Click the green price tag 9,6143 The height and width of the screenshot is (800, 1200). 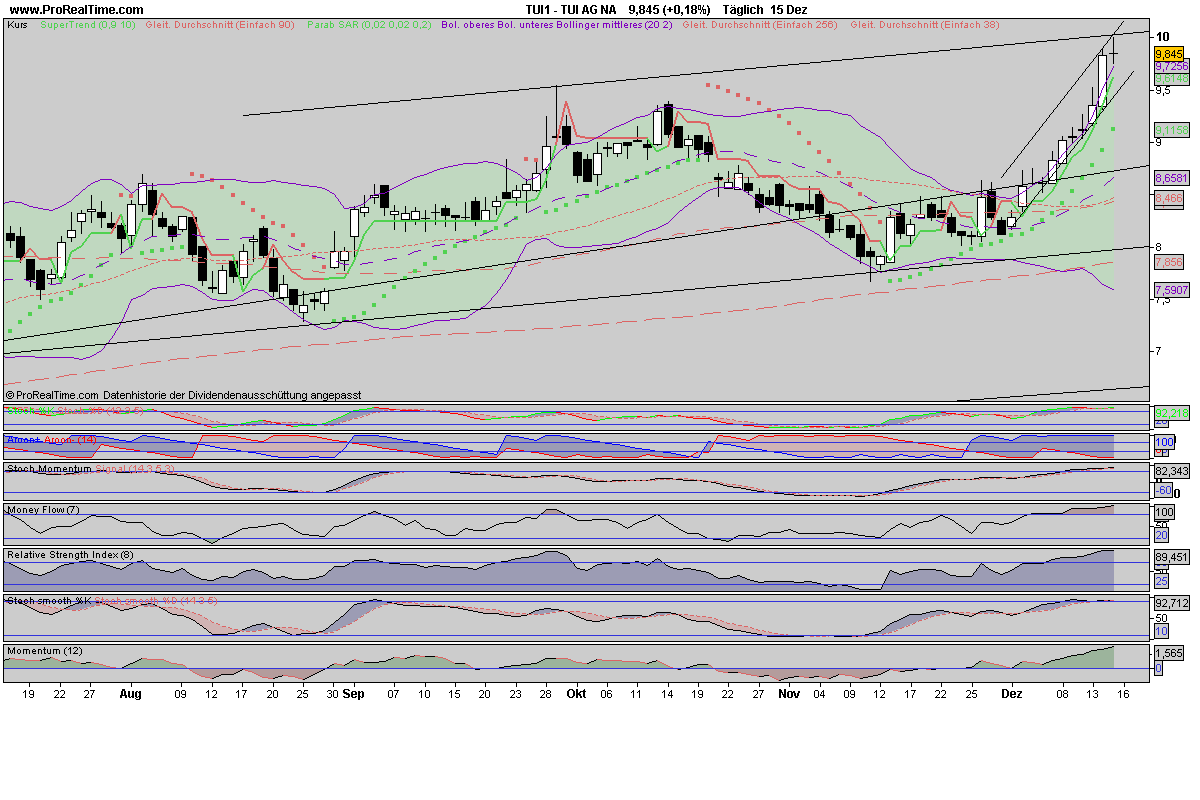click(x=1171, y=78)
